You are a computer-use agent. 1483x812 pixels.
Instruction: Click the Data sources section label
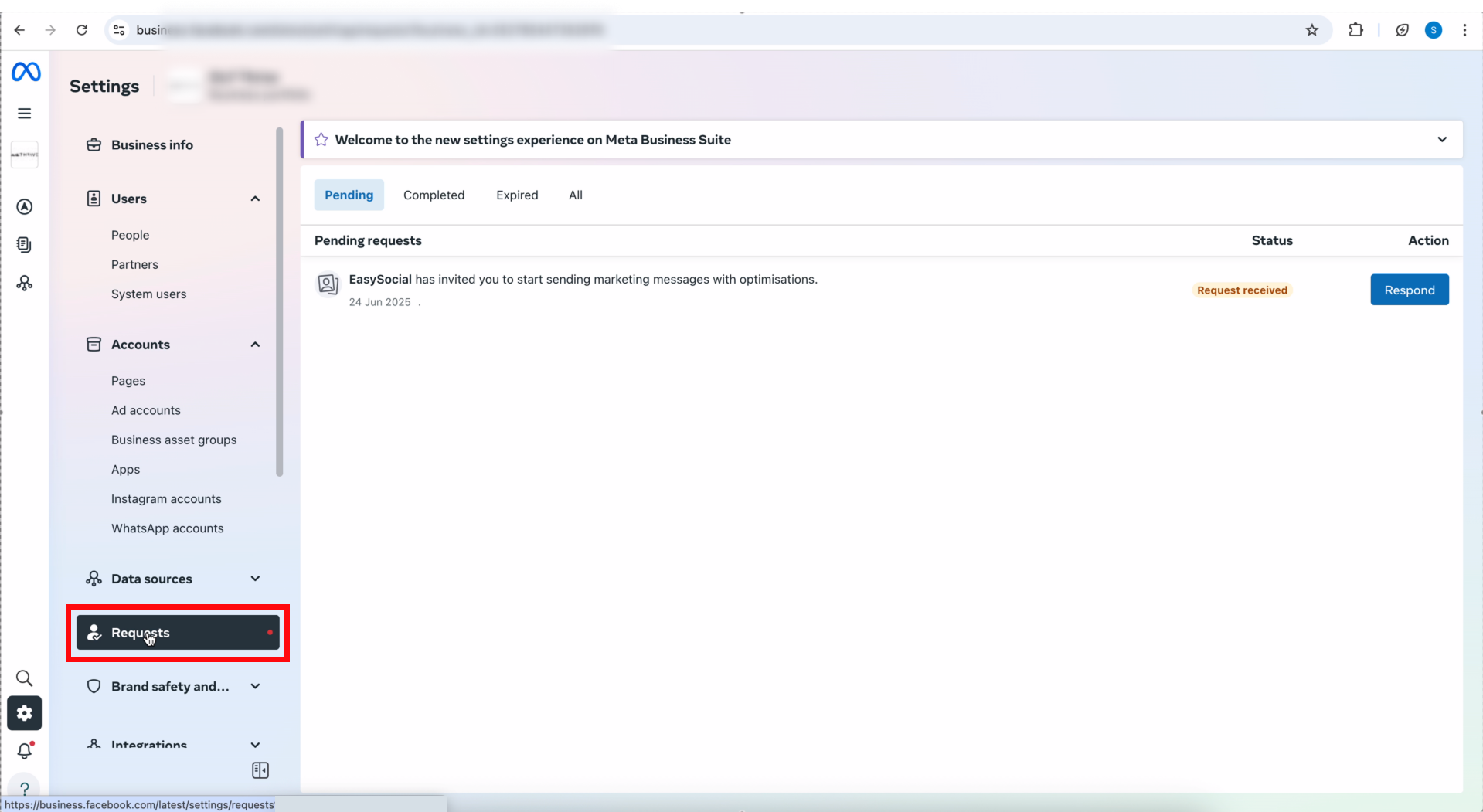click(x=151, y=579)
